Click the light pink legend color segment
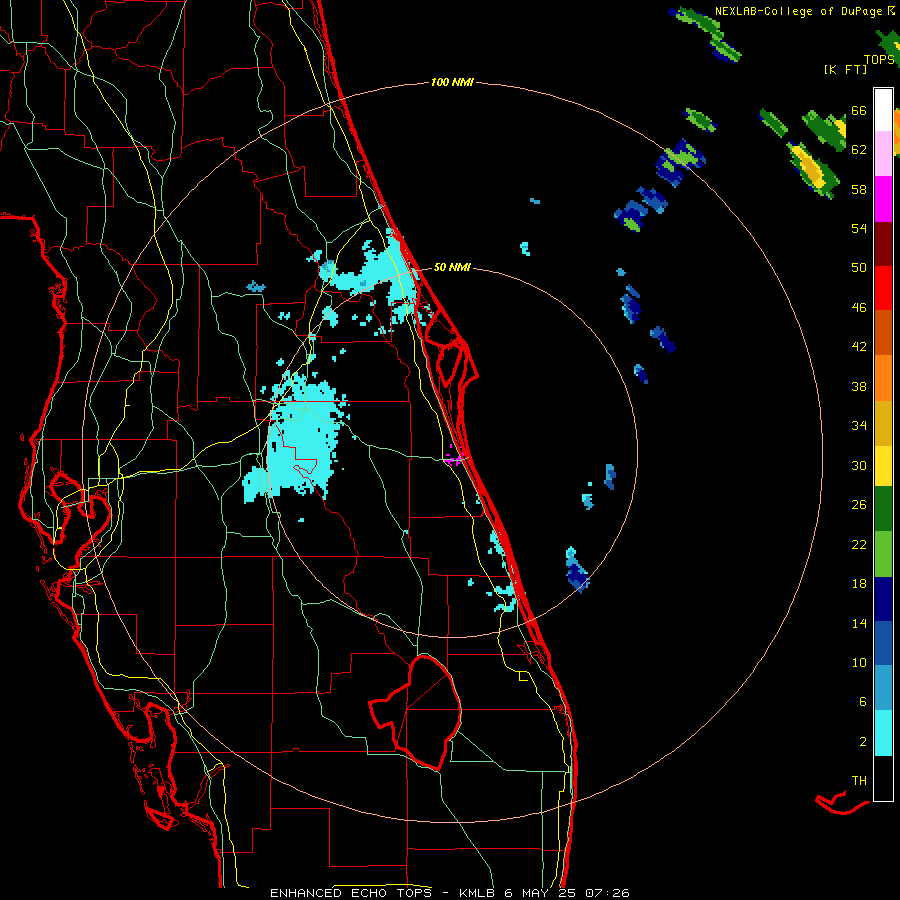900x900 pixels. (883, 153)
